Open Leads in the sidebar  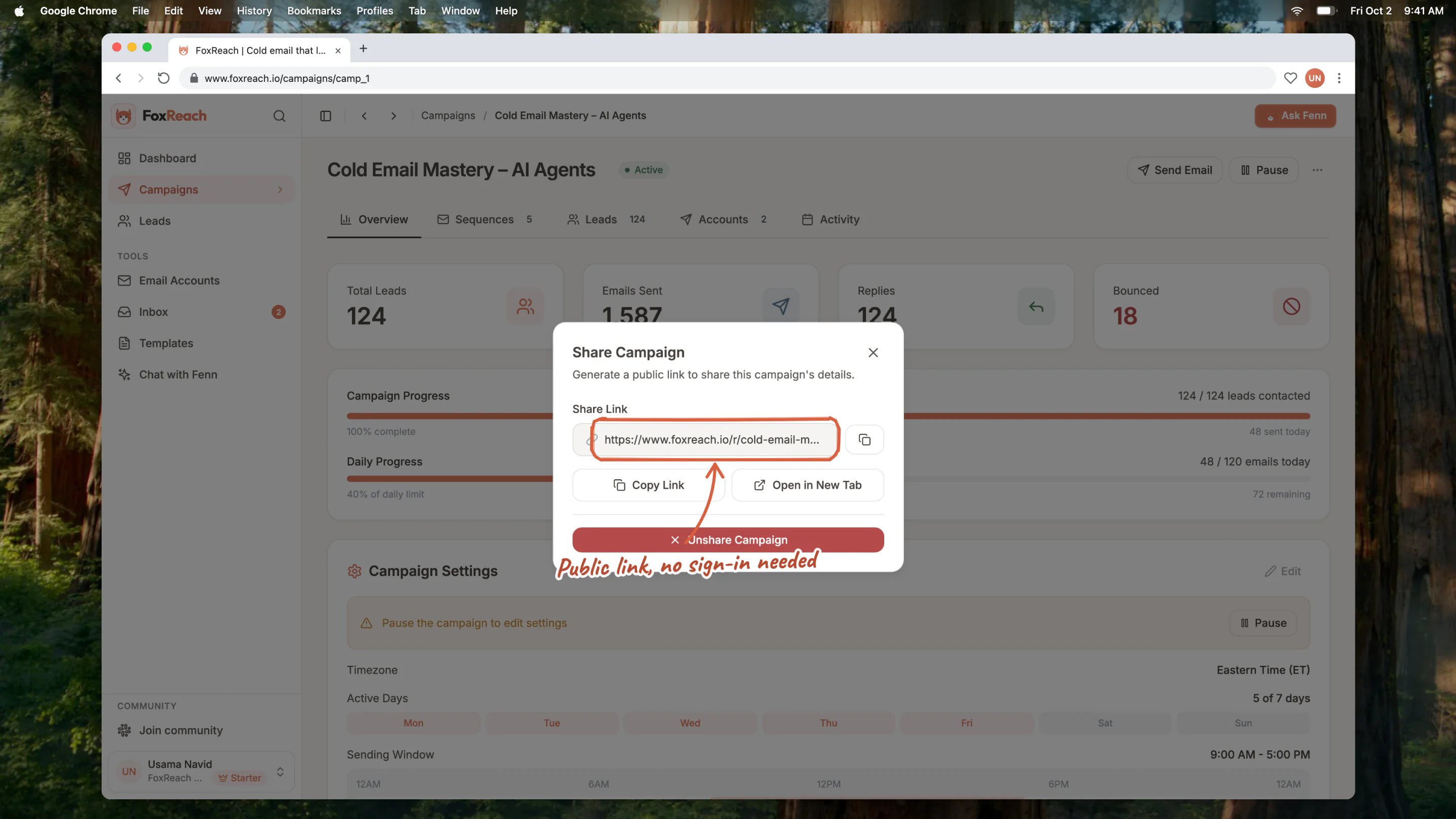point(201,221)
